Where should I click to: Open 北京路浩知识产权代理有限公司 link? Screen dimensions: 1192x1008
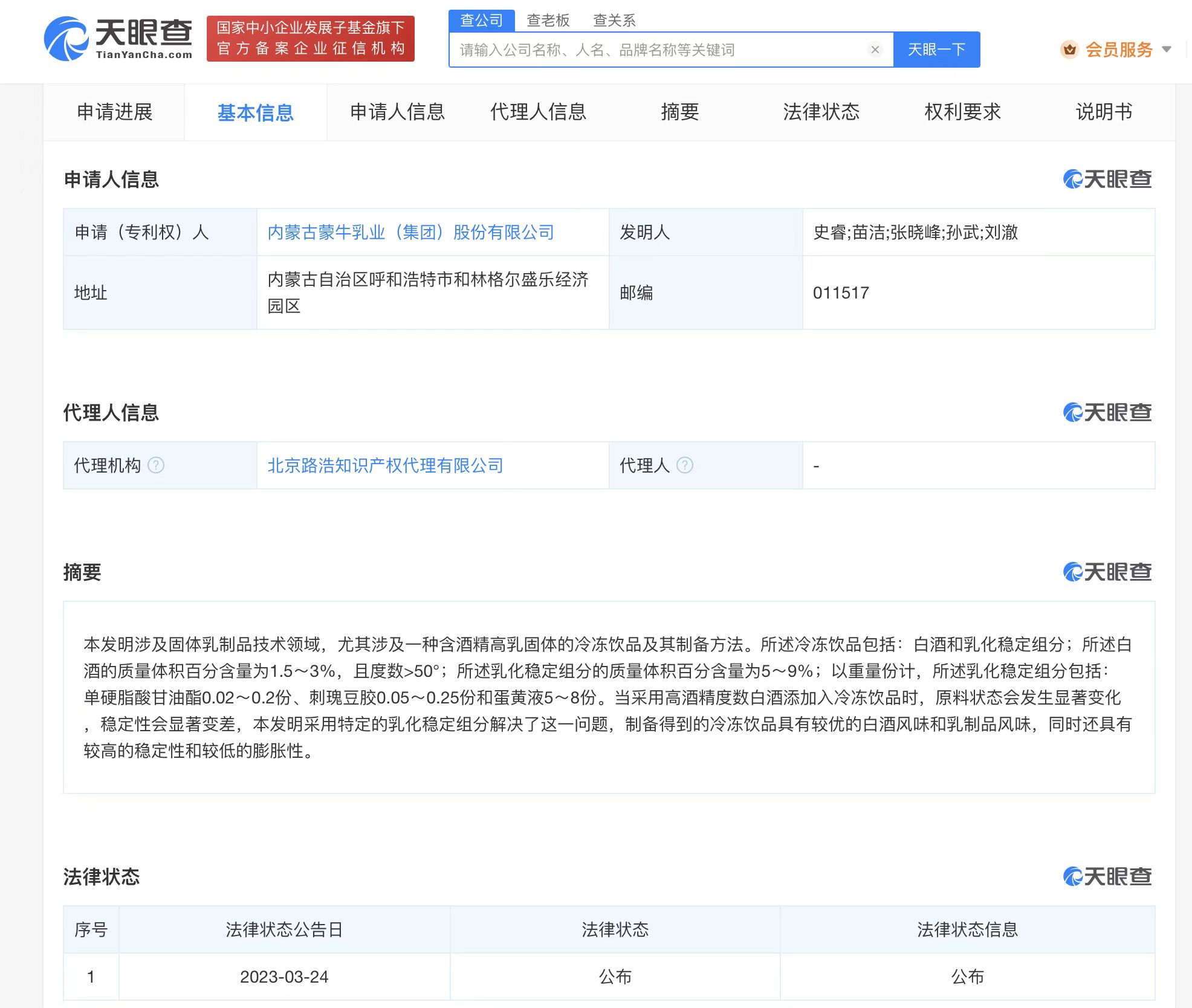[x=386, y=465]
